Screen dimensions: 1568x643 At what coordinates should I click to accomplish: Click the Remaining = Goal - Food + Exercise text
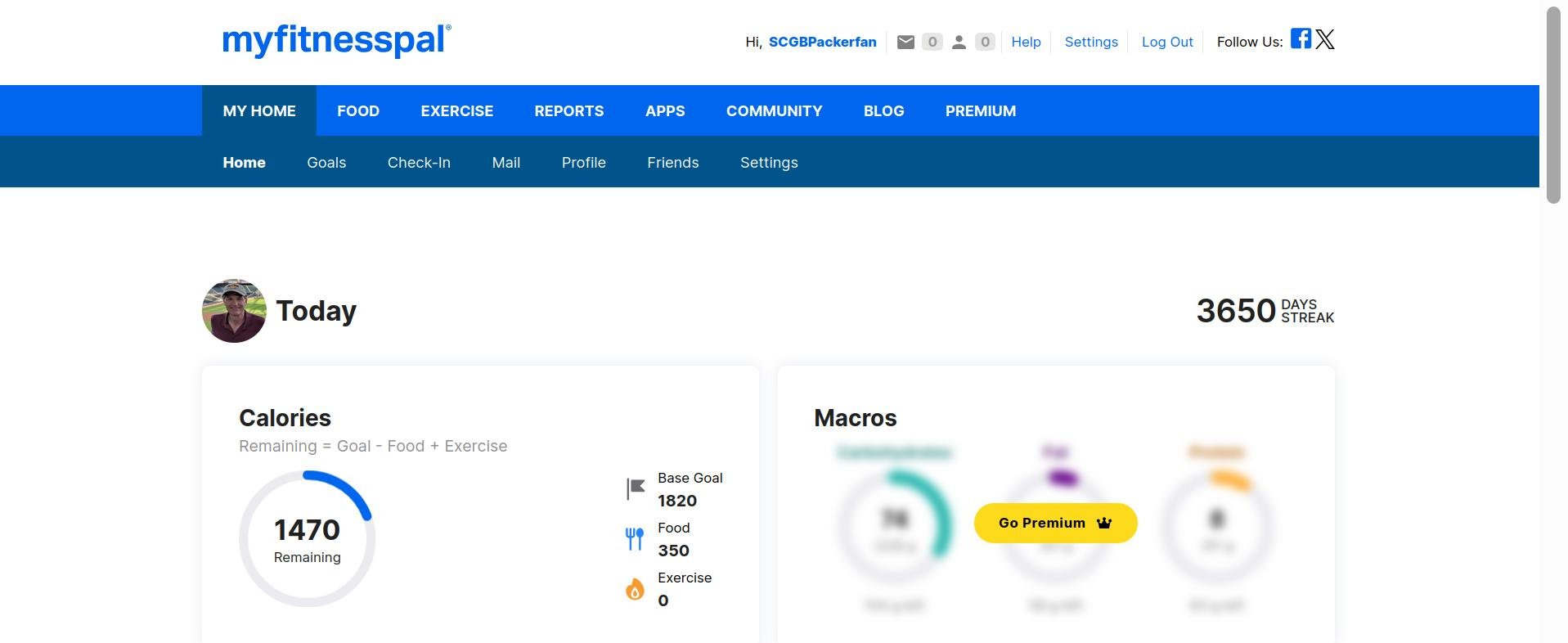(373, 446)
